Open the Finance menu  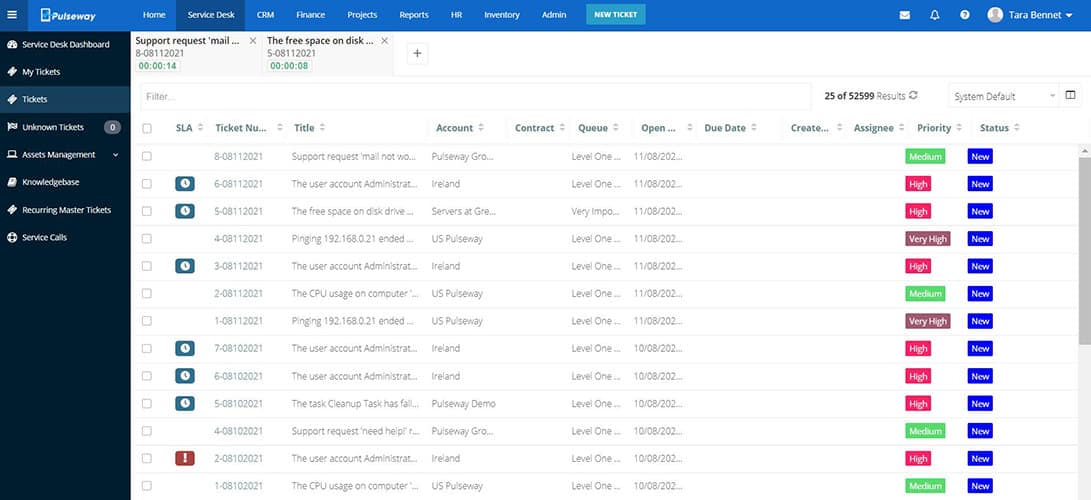coord(310,15)
